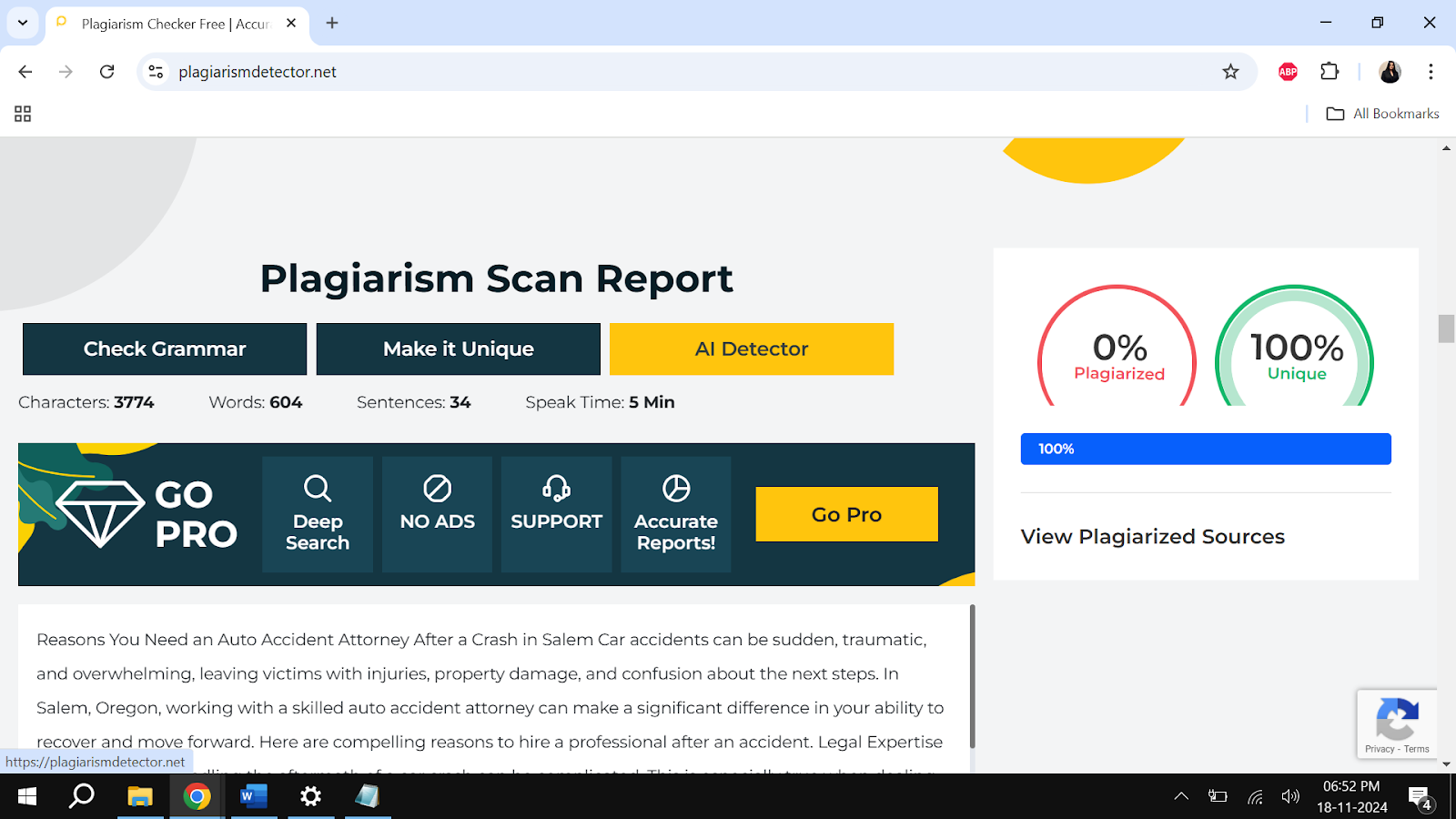Expand the tab search dropdown arrow
1456x819 pixels.
click(x=23, y=23)
